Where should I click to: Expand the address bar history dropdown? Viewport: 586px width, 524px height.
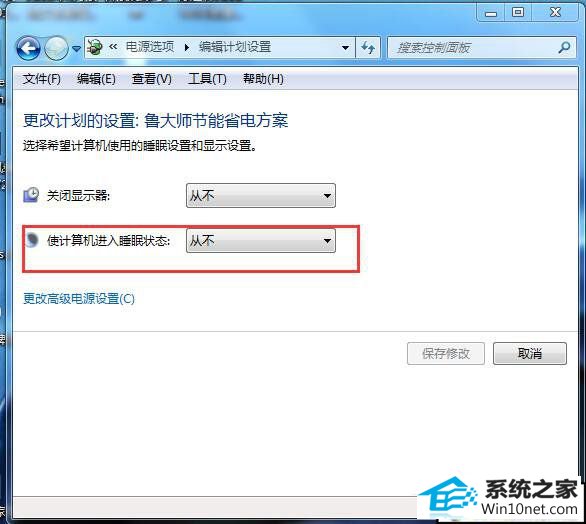(346, 47)
